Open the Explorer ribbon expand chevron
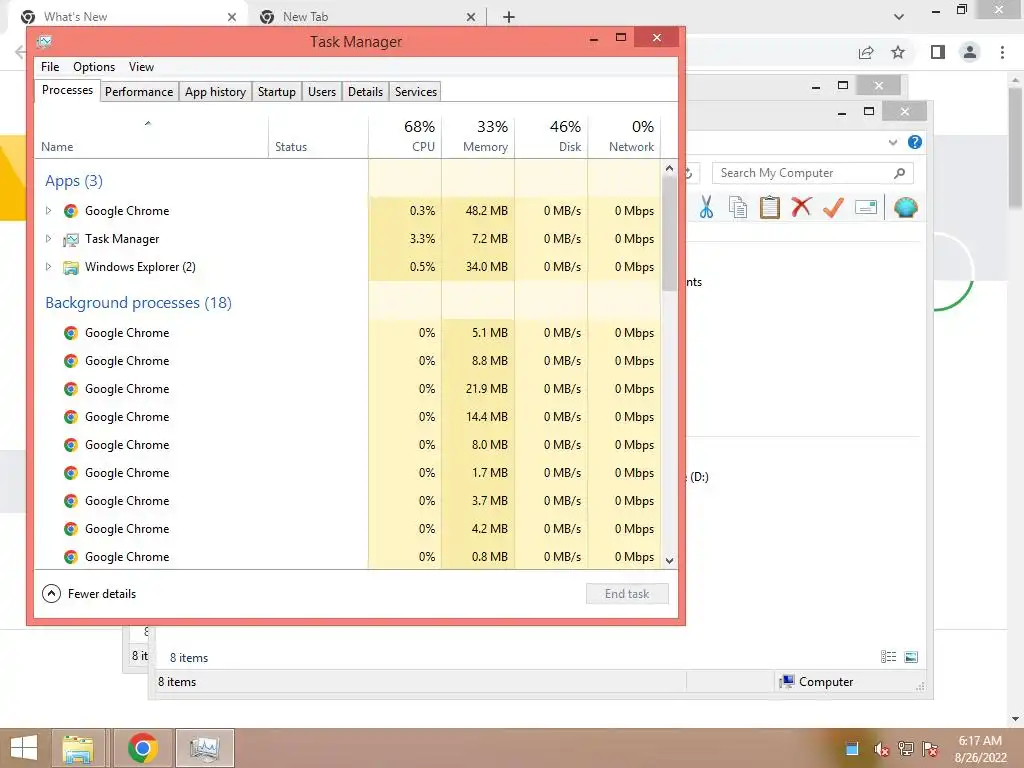 (893, 142)
